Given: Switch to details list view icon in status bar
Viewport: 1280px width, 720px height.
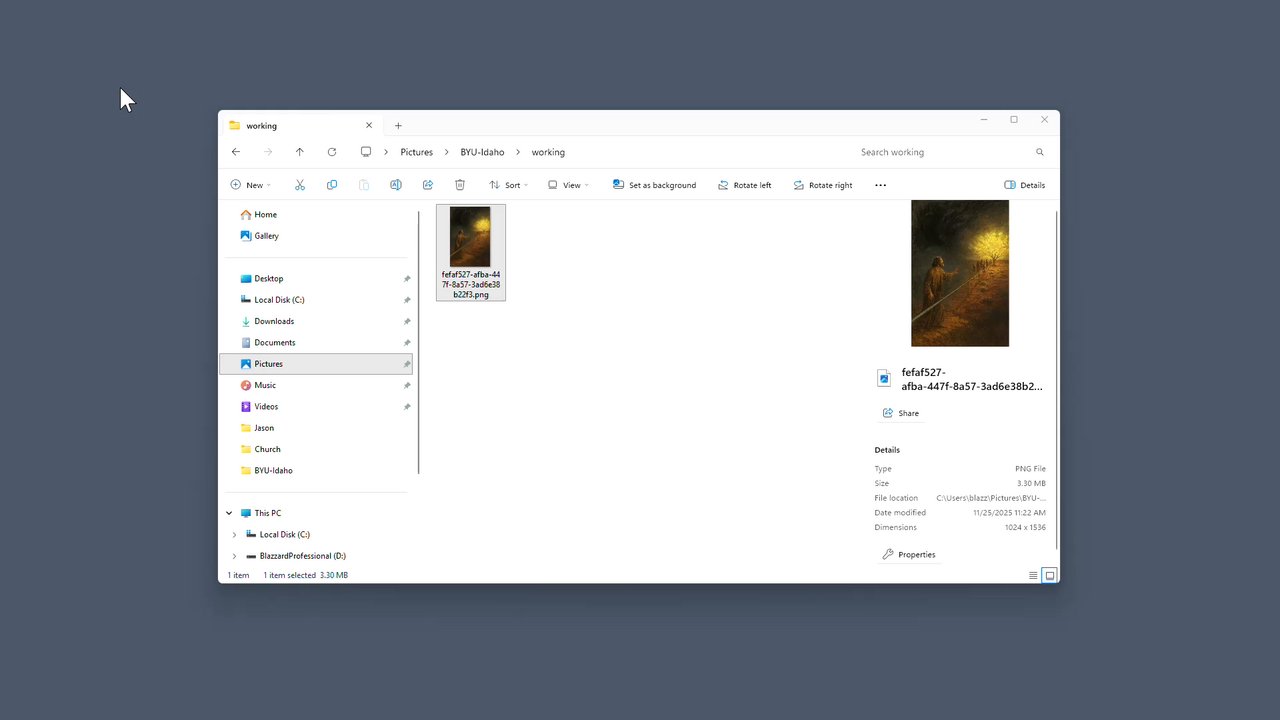Looking at the screenshot, I should point(1033,575).
